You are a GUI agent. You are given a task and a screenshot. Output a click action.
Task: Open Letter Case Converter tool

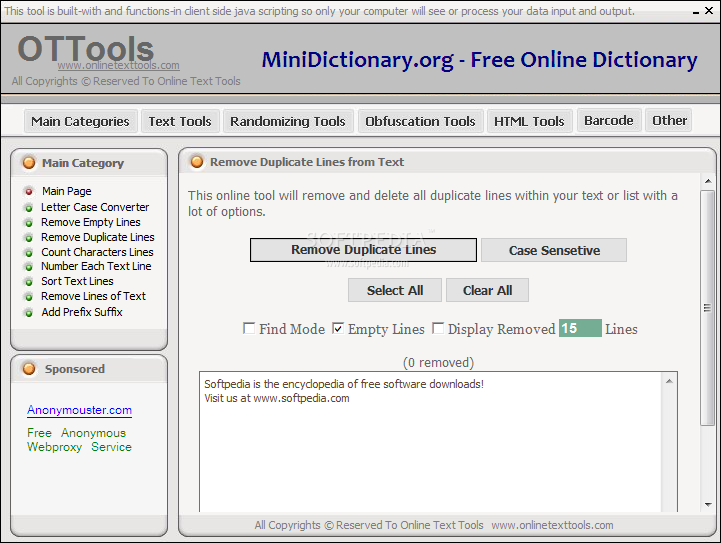95,207
